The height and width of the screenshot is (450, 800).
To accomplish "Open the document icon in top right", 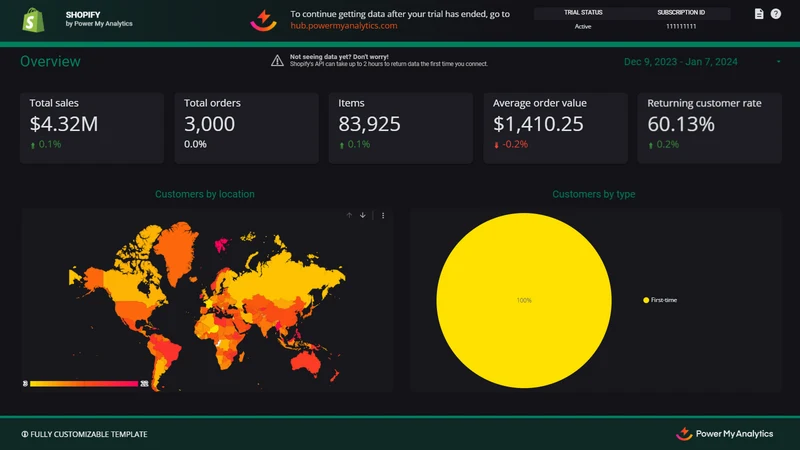I will pos(759,14).
